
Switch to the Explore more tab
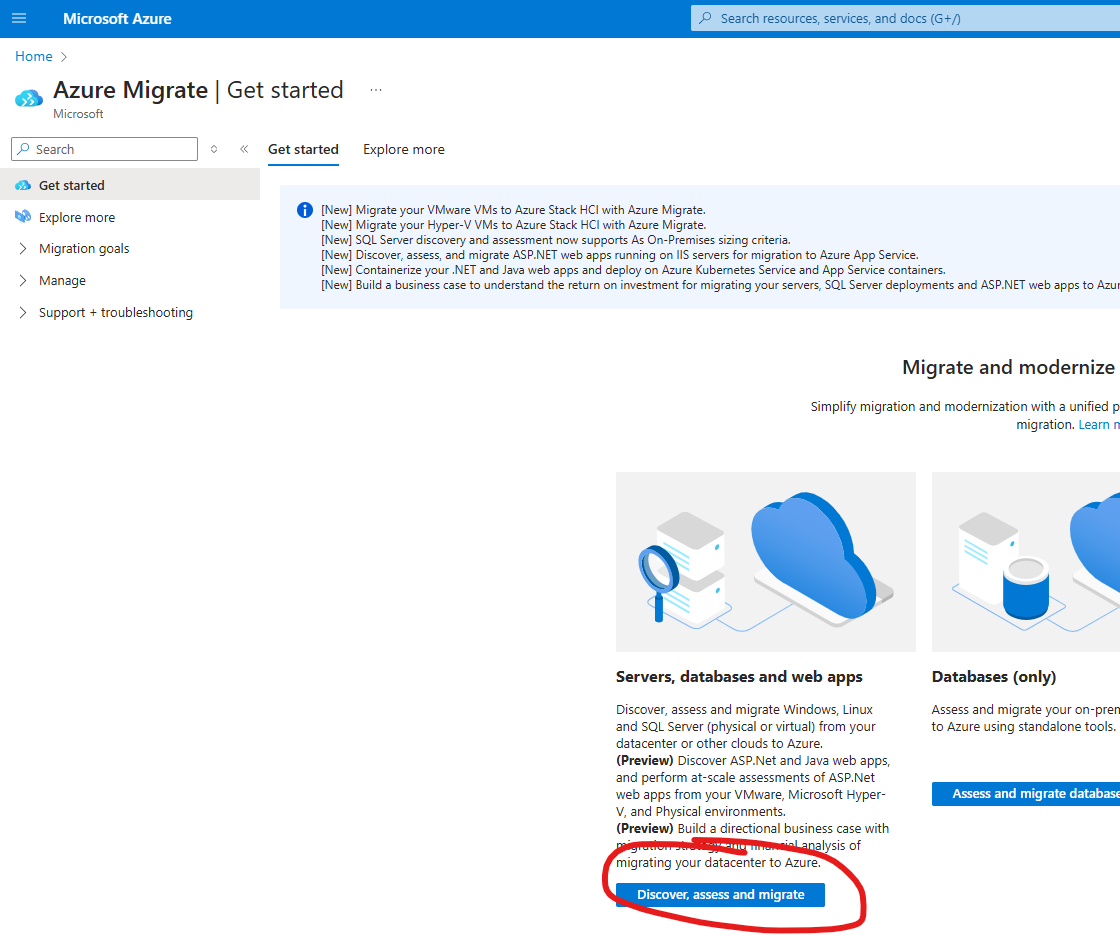(403, 149)
